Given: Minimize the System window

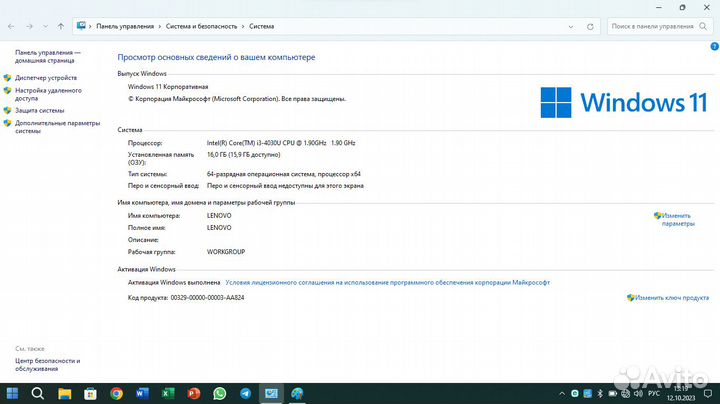Looking at the screenshot, I should tap(658, 7).
